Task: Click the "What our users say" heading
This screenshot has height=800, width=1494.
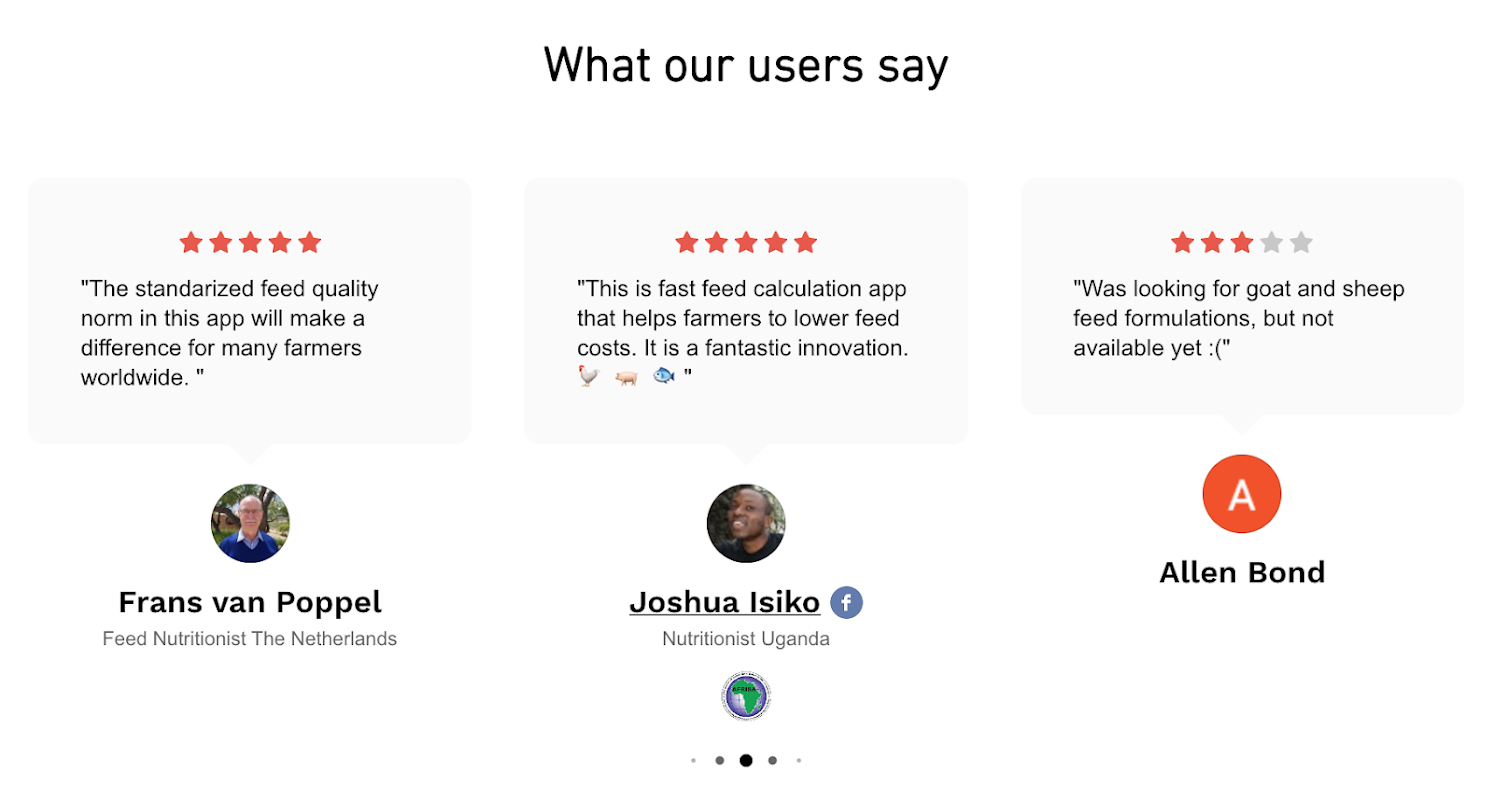Action: (746, 67)
